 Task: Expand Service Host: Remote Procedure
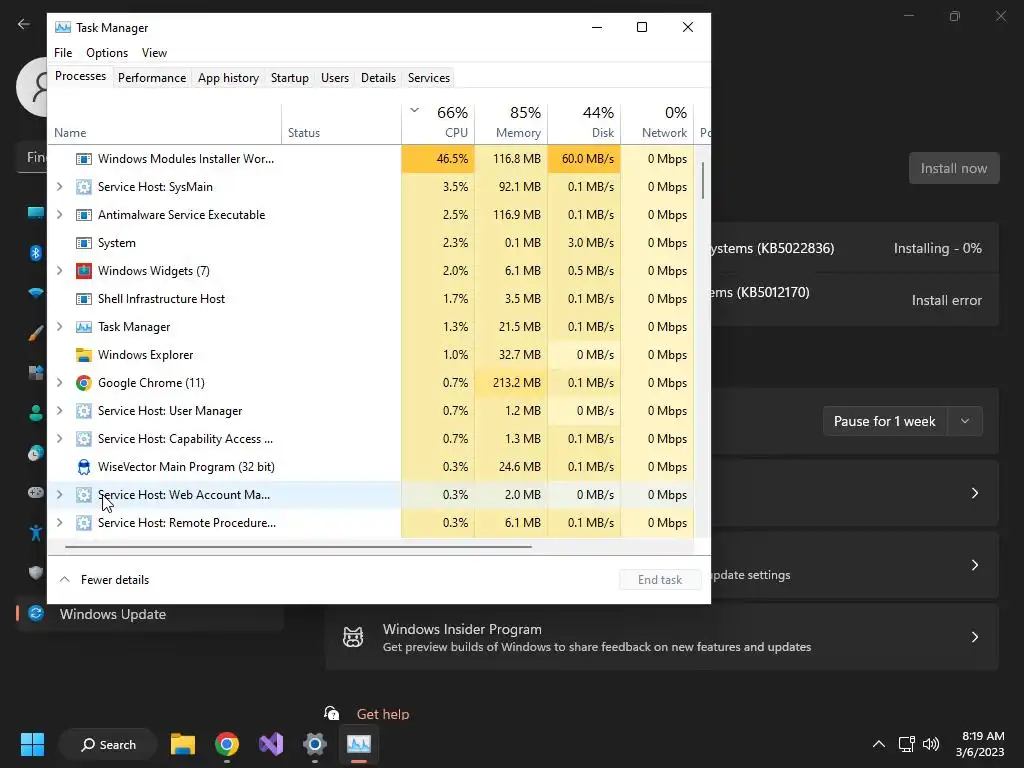click(x=59, y=523)
